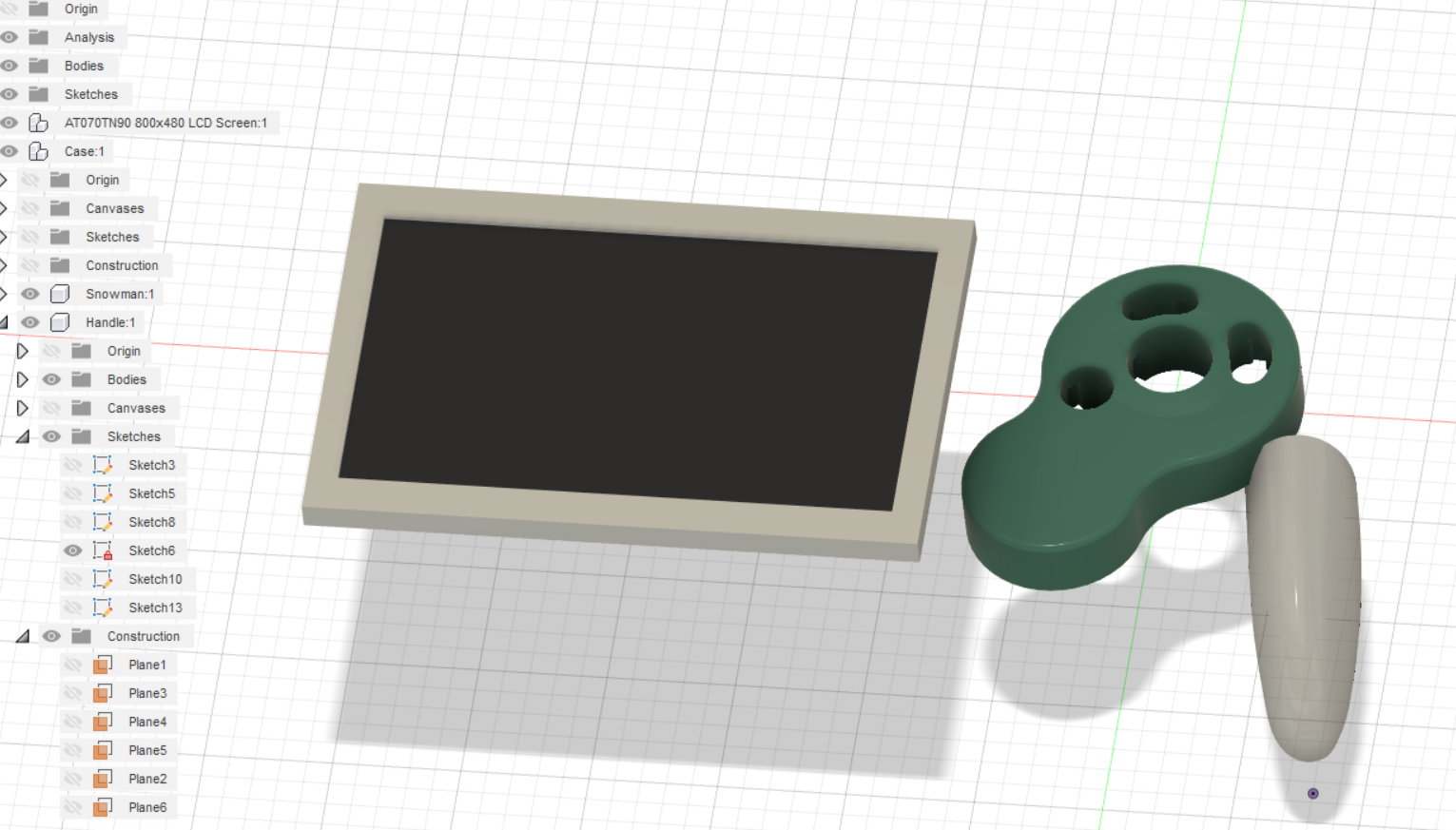Click the folder icon beside Construction under Case:1
The image size is (1456, 830).
point(60,265)
